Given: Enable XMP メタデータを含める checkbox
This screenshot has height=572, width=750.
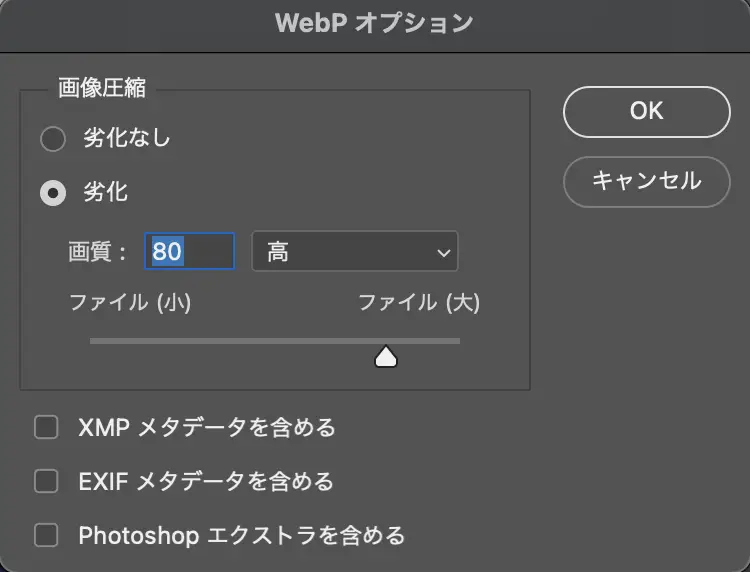Looking at the screenshot, I should tap(46, 428).
